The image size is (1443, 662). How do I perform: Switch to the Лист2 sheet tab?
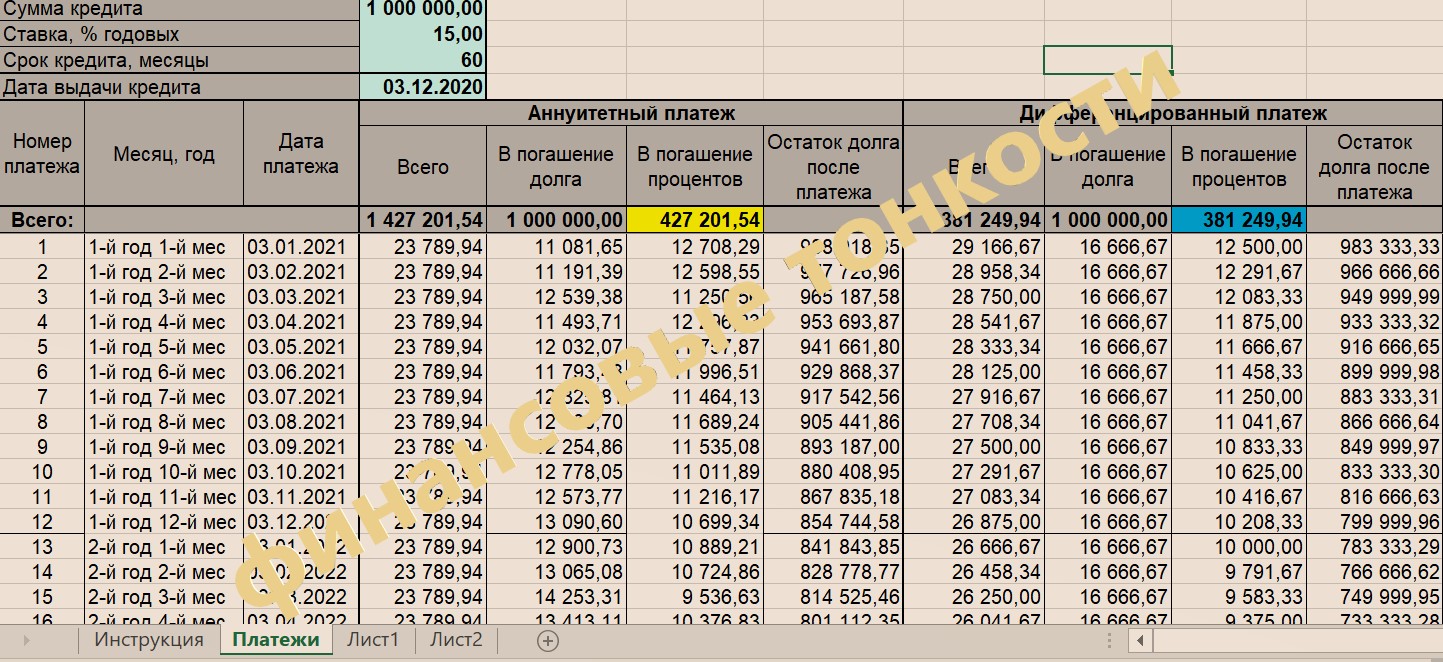click(x=456, y=640)
